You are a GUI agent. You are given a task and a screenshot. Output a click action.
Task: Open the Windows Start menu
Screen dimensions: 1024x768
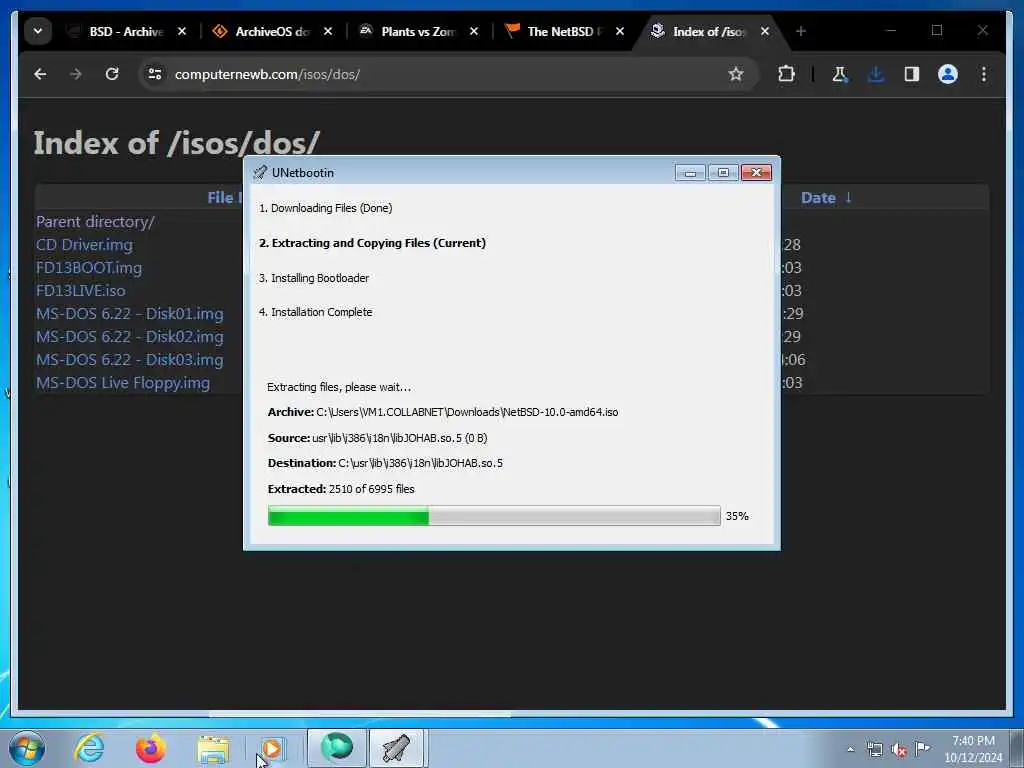coord(27,748)
